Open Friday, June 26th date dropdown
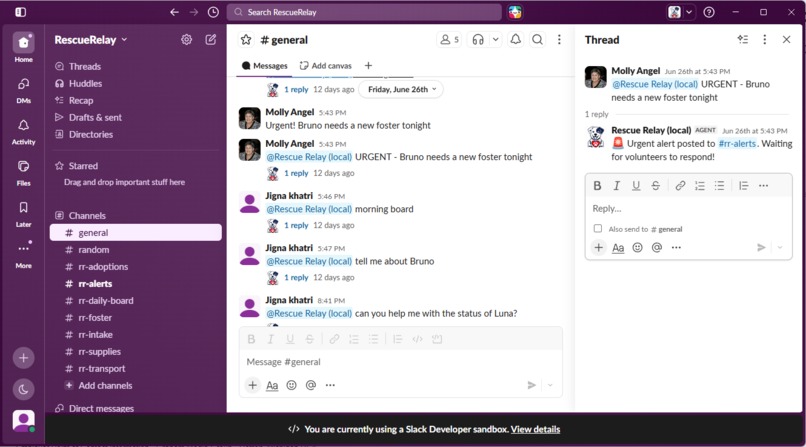The width and height of the screenshot is (806, 447). pyautogui.click(x=401, y=89)
